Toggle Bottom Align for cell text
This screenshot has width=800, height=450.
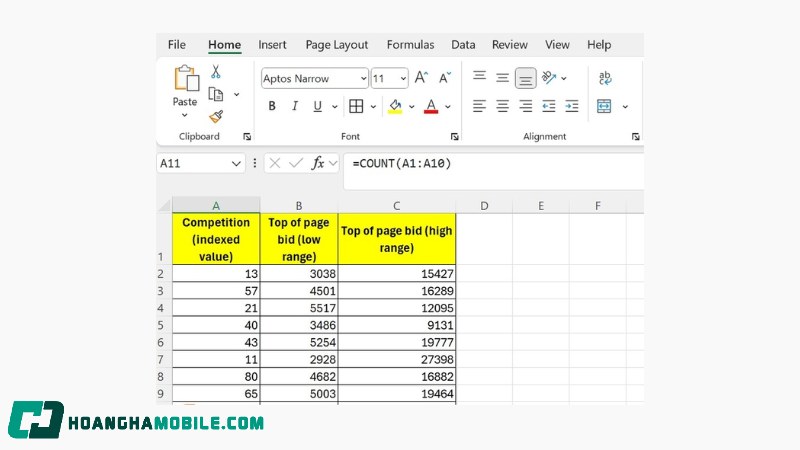click(525, 78)
